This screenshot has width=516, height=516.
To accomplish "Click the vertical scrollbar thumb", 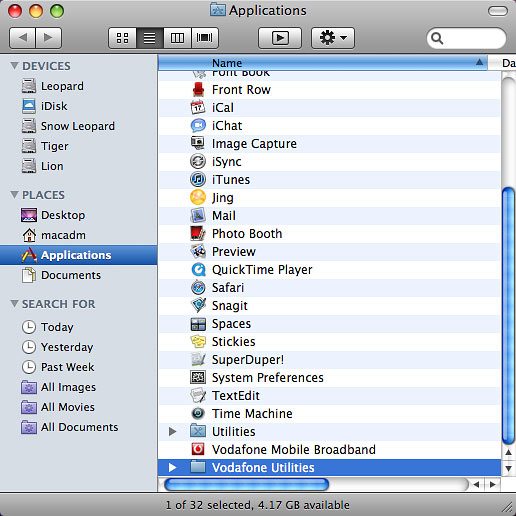I will click(x=508, y=316).
